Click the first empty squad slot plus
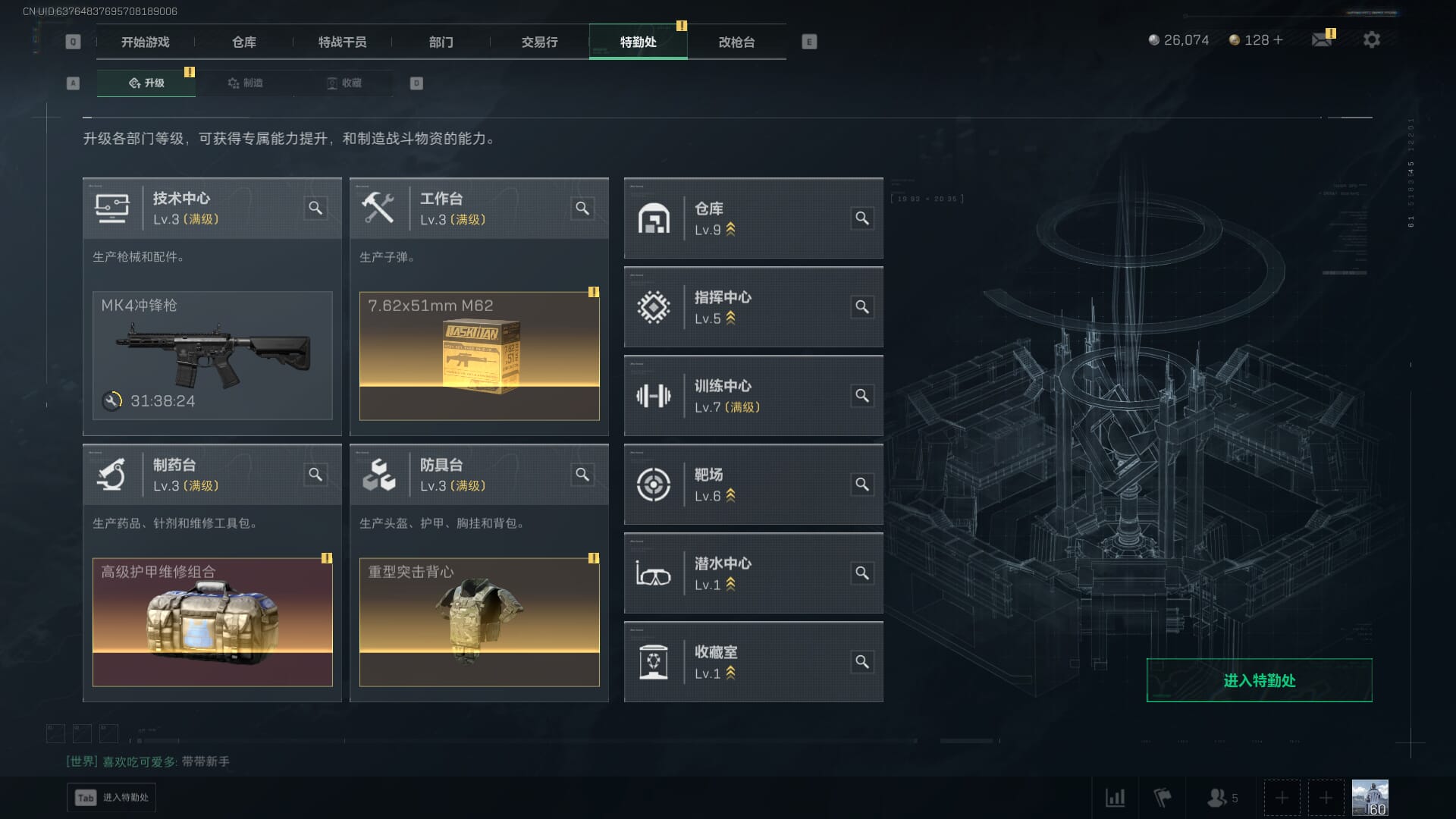This screenshot has width=1456, height=819. point(1282,798)
